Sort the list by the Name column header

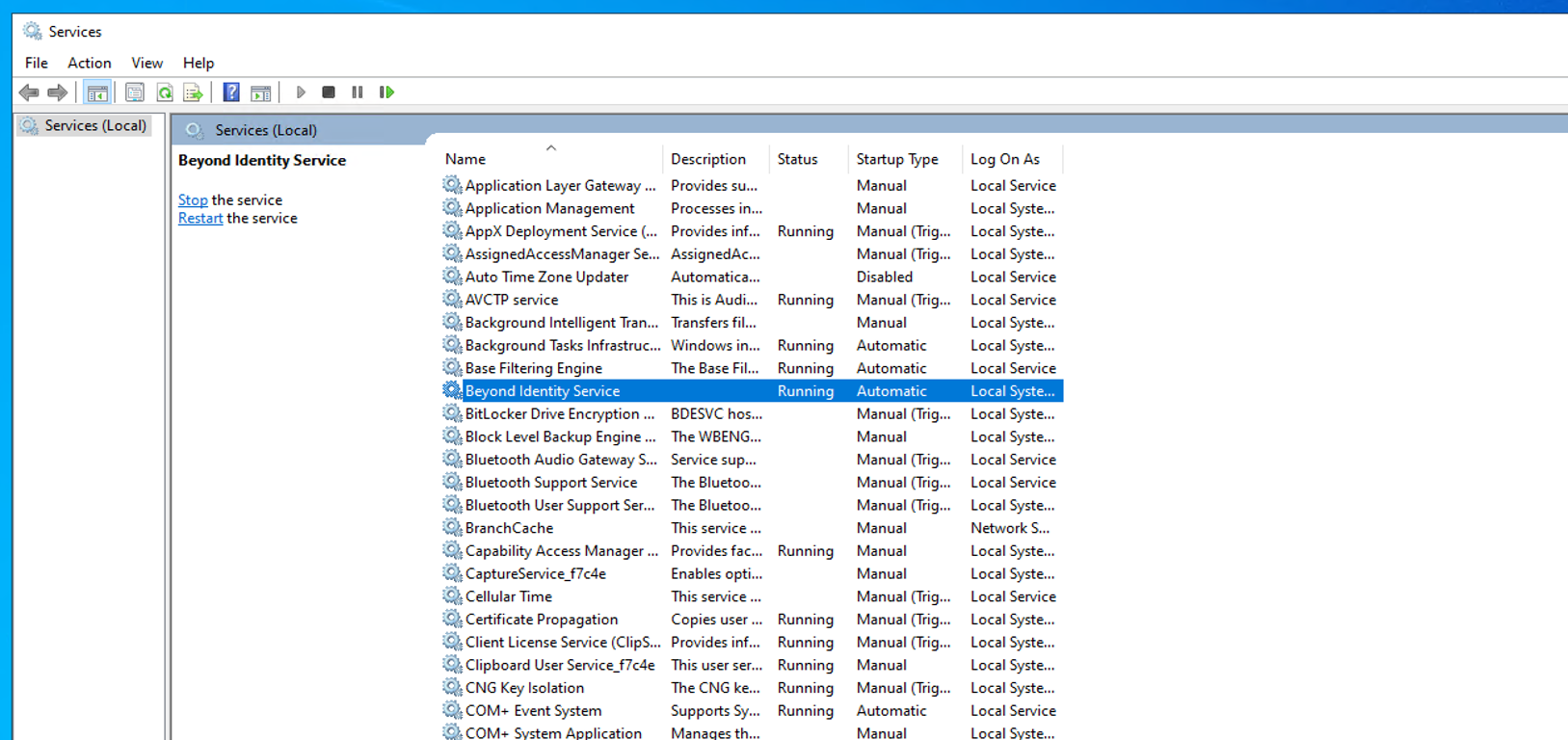pos(465,160)
